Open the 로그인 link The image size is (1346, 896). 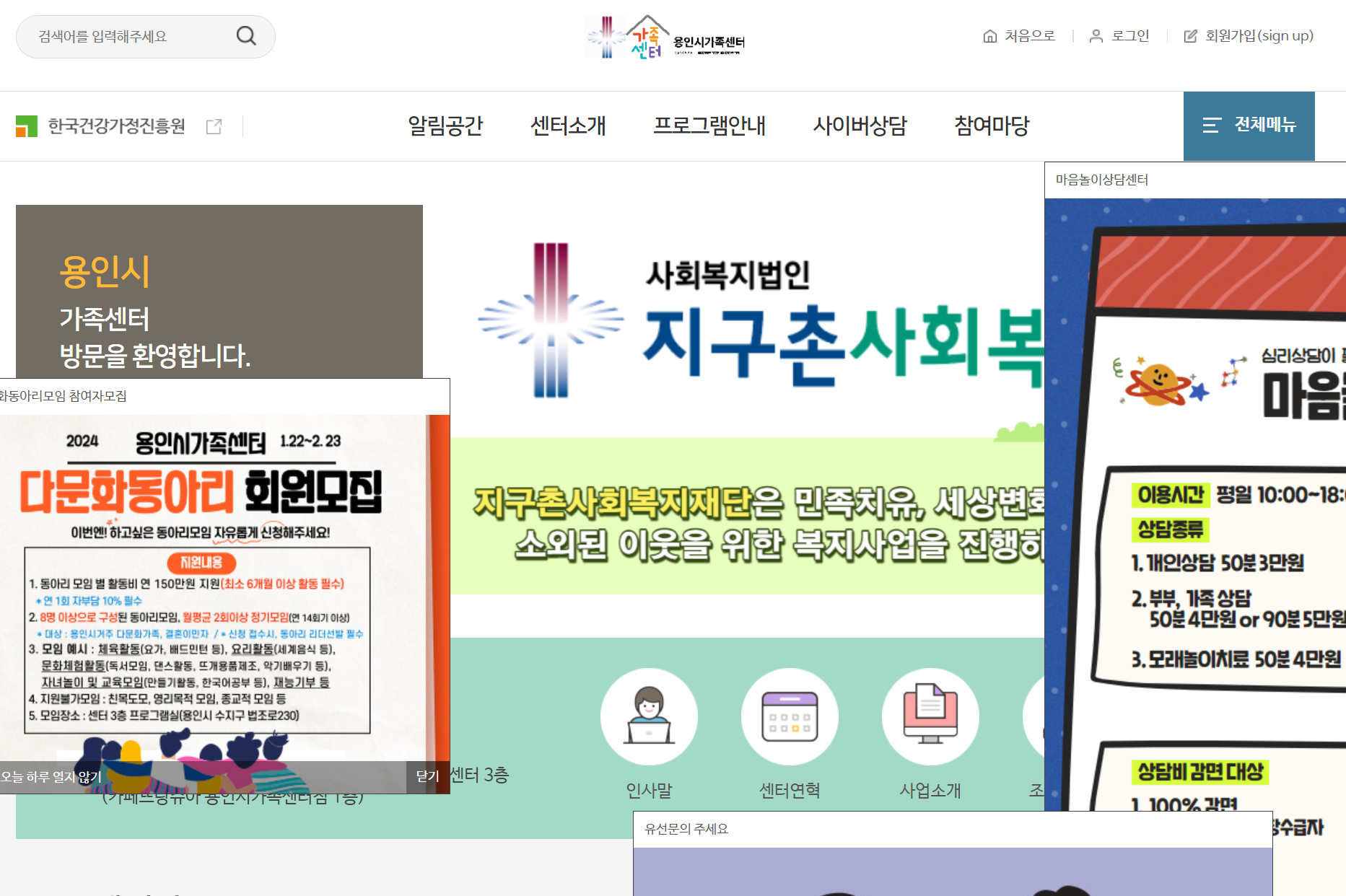tap(1130, 36)
